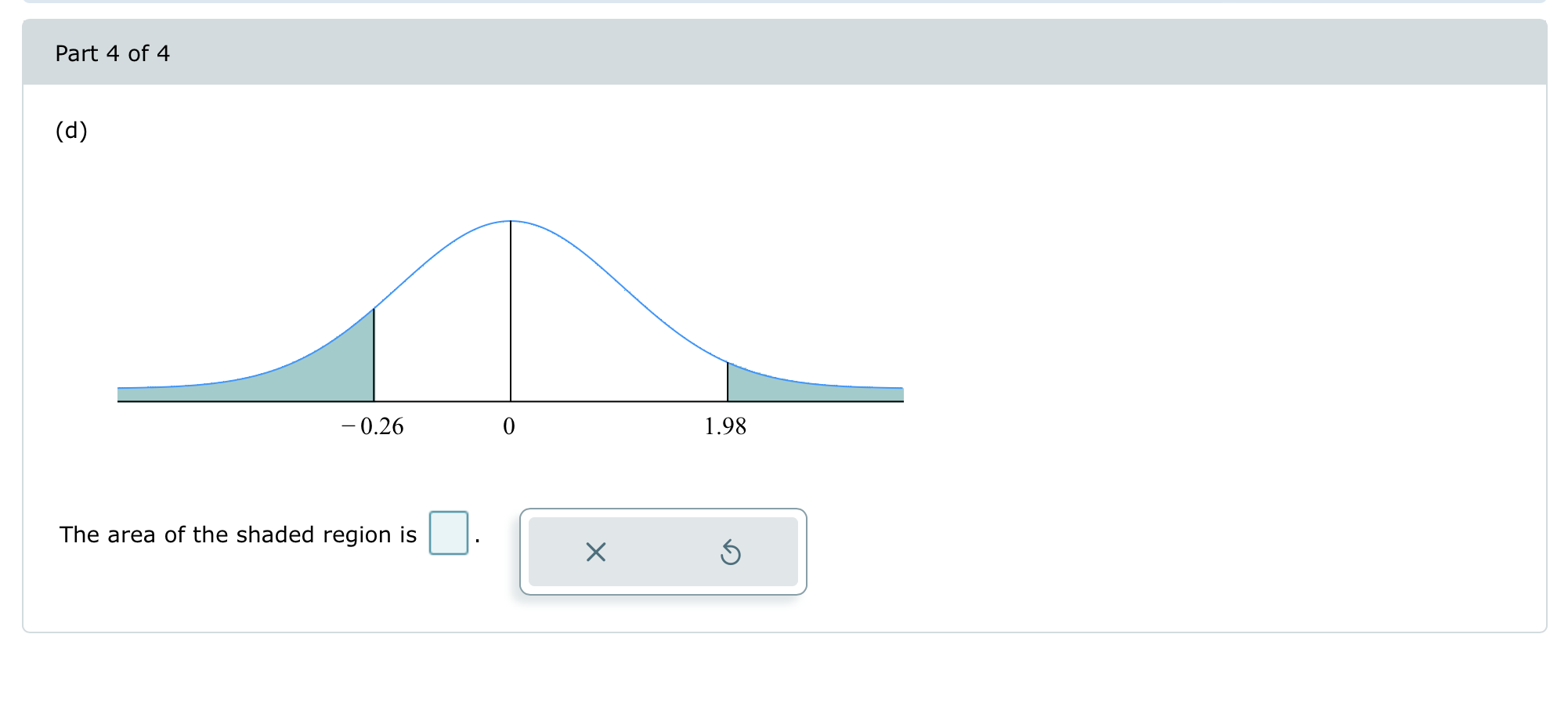Select the X icon in the answer toolbar
1568x721 pixels.
[x=596, y=553]
